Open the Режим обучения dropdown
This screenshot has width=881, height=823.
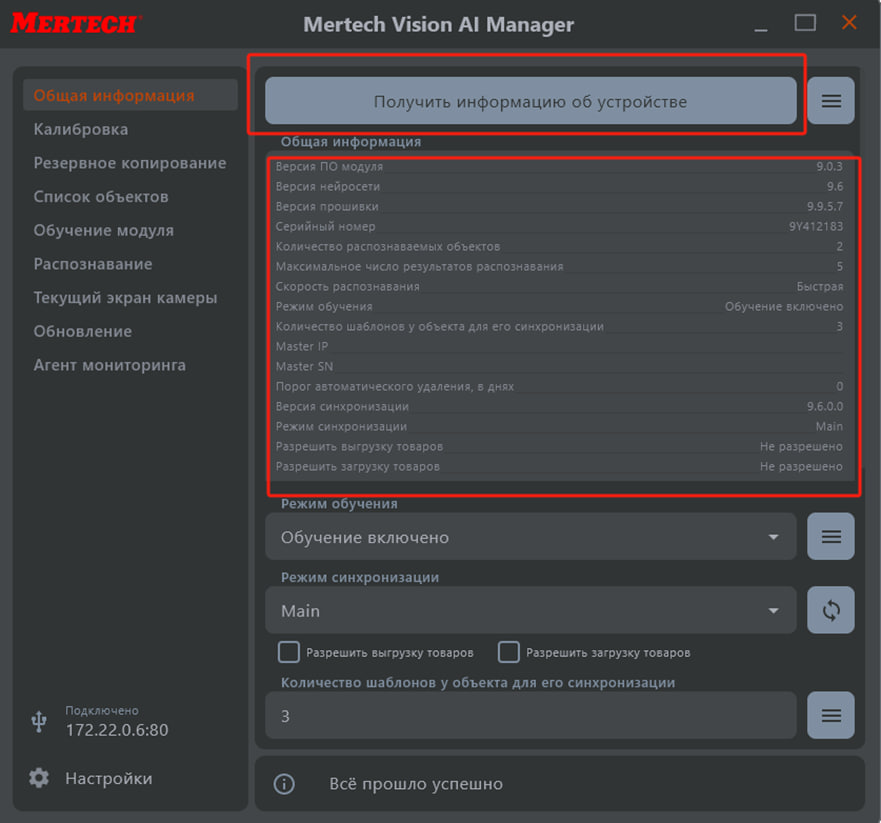(530, 537)
